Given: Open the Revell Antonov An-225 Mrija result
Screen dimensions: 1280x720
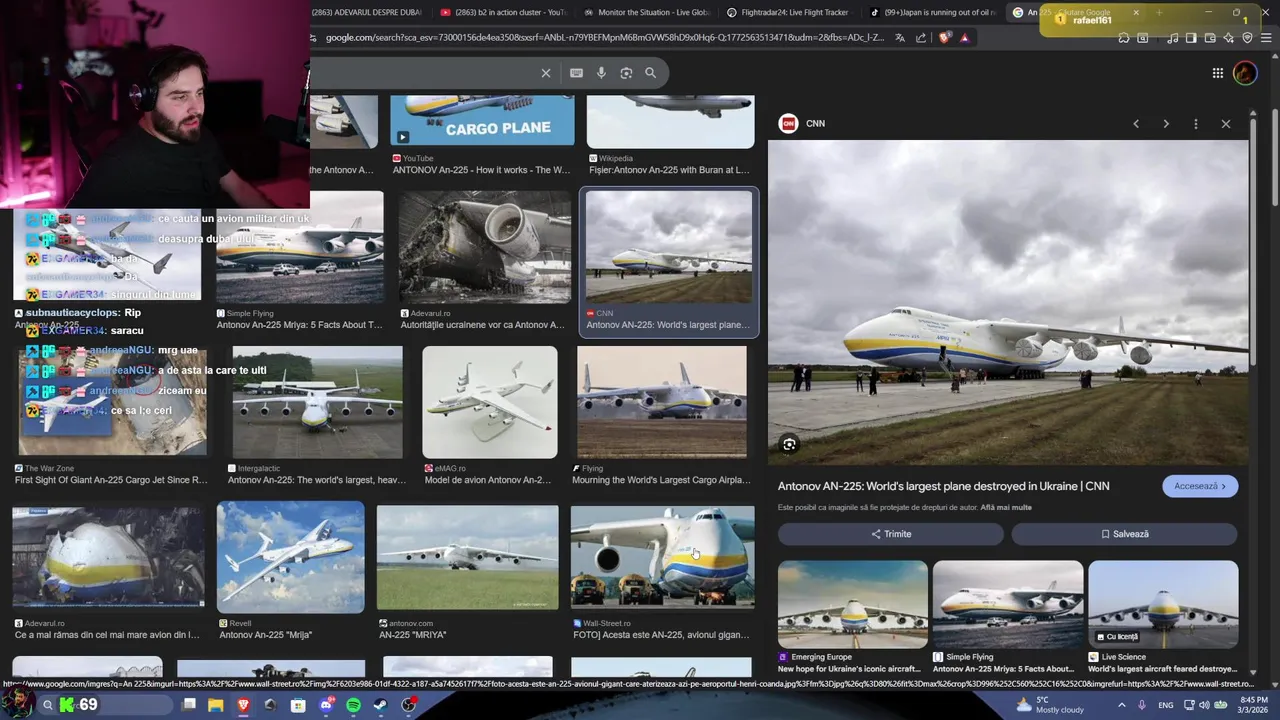Looking at the screenshot, I should click(x=291, y=573).
